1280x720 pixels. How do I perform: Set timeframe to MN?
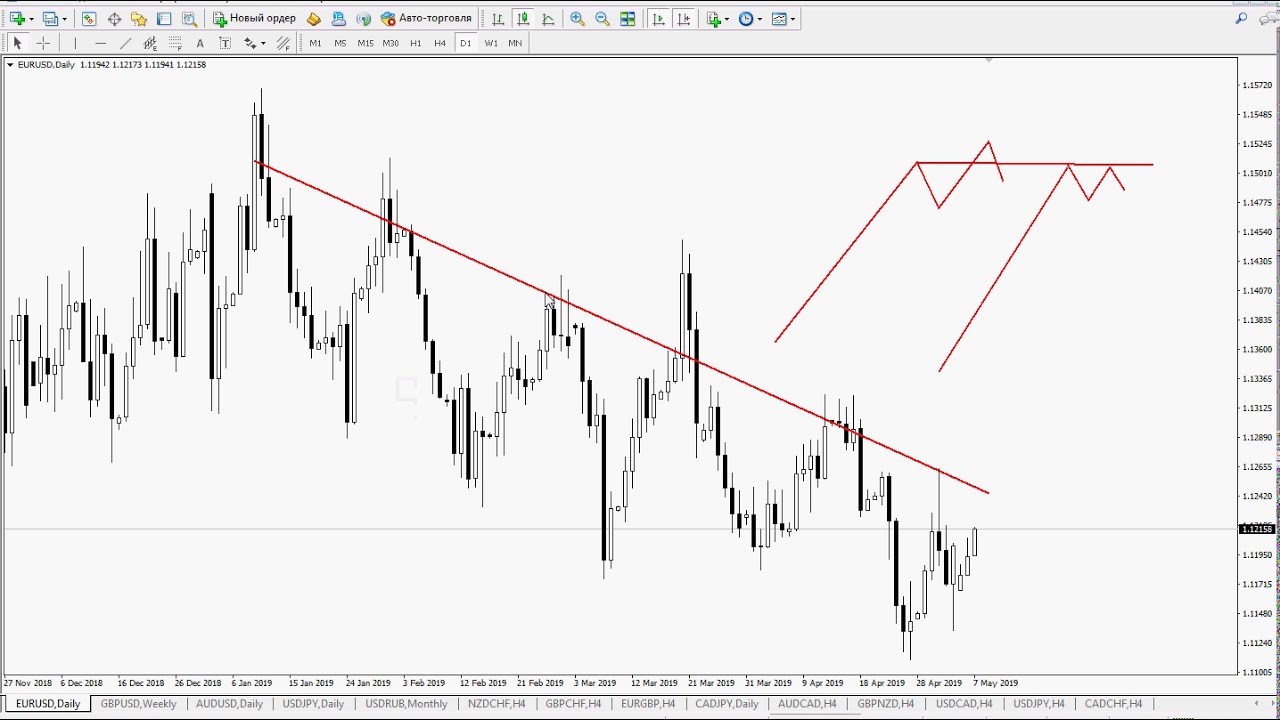[515, 43]
